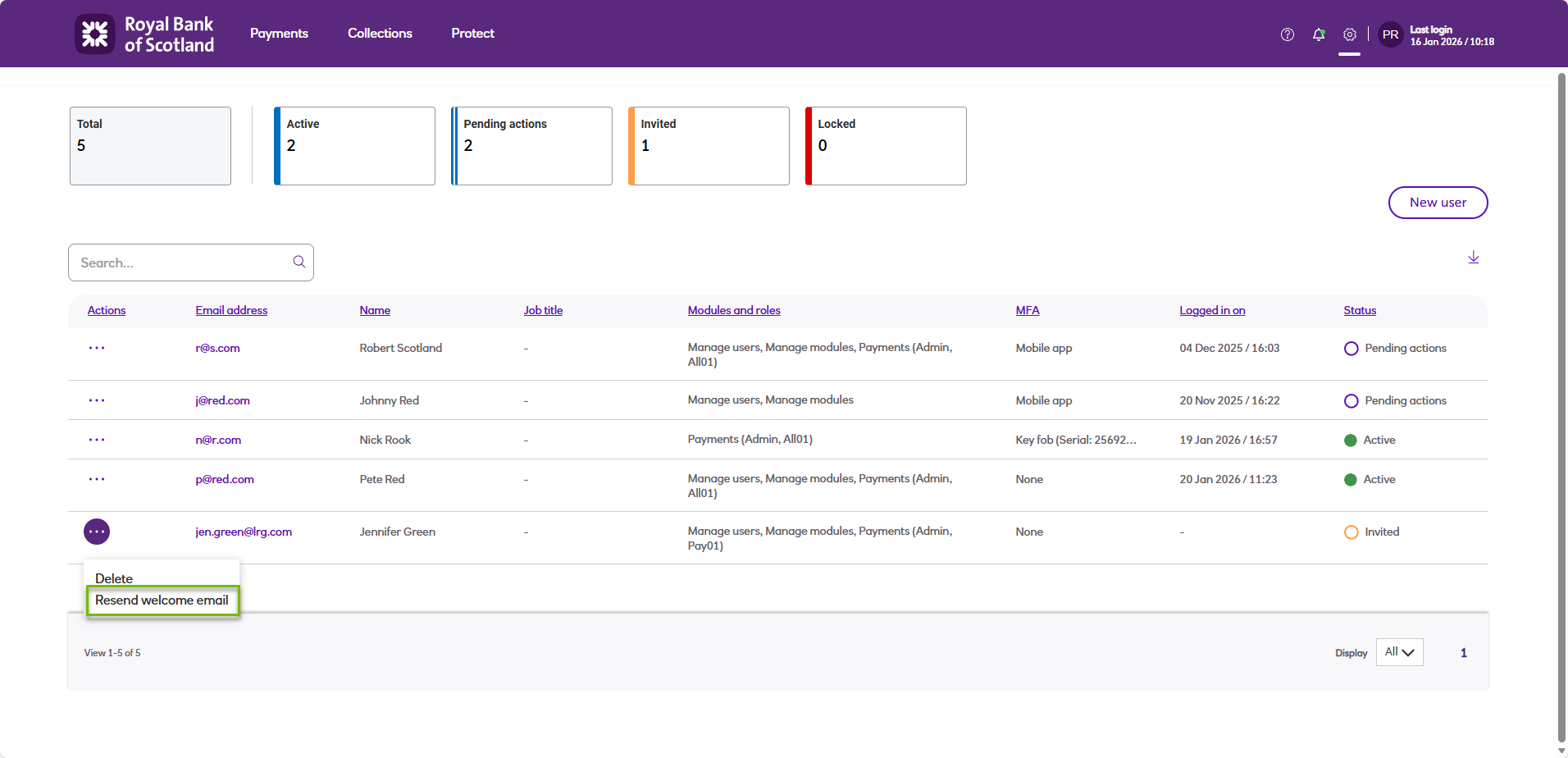Image resolution: width=1568 pixels, height=758 pixels.
Task: Click orange Invited status circle for Jennifer Green
Action: click(1351, 532)
